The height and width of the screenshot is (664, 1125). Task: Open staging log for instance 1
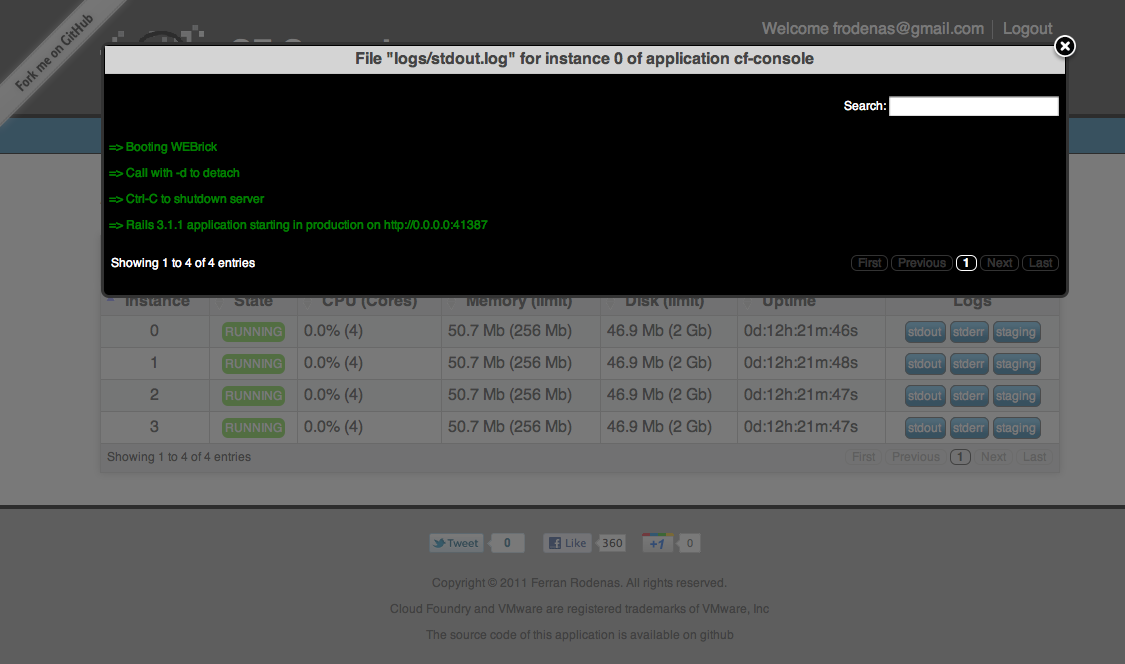[1016, 364]
